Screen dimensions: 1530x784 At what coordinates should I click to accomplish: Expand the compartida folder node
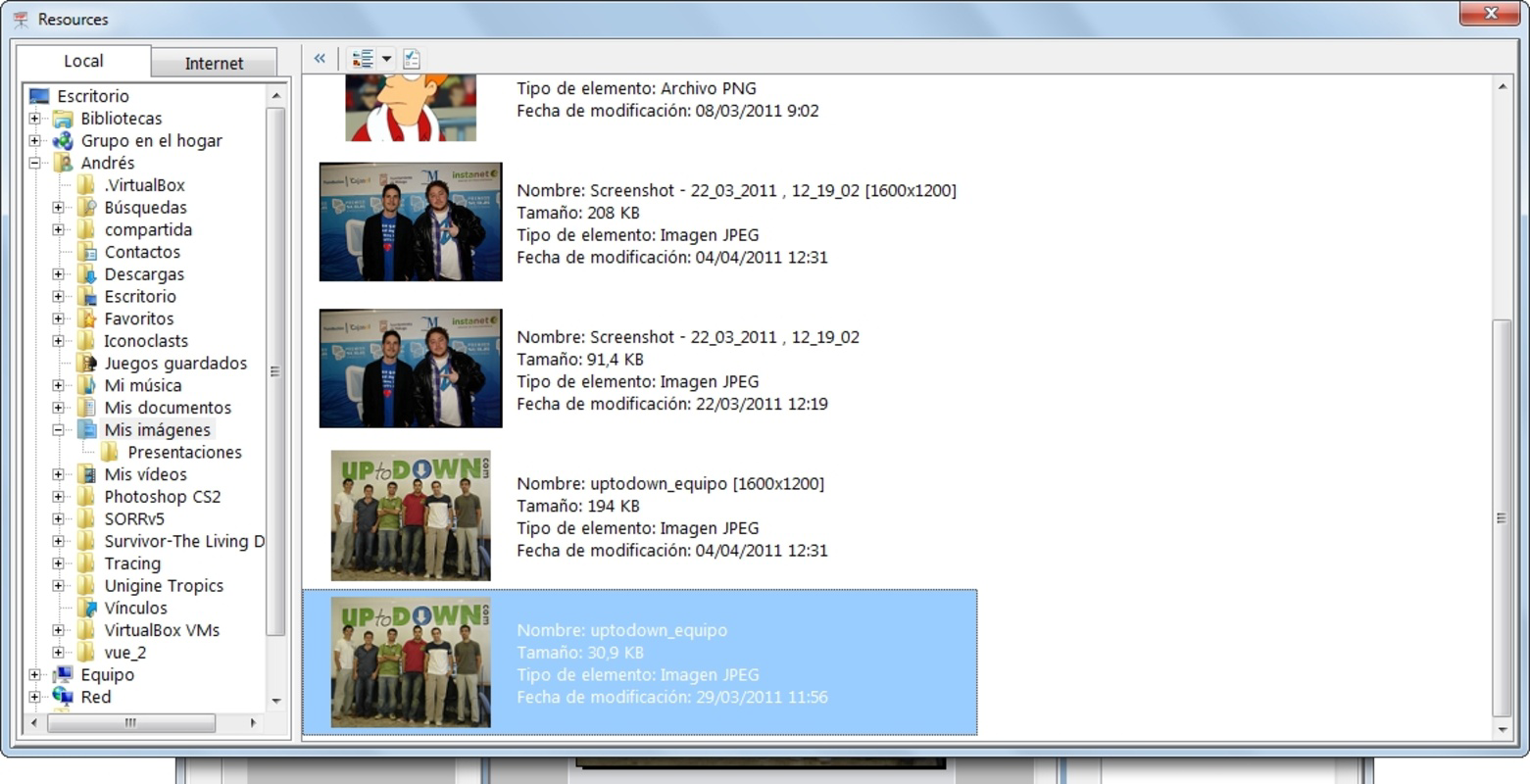tap(58, 229)
